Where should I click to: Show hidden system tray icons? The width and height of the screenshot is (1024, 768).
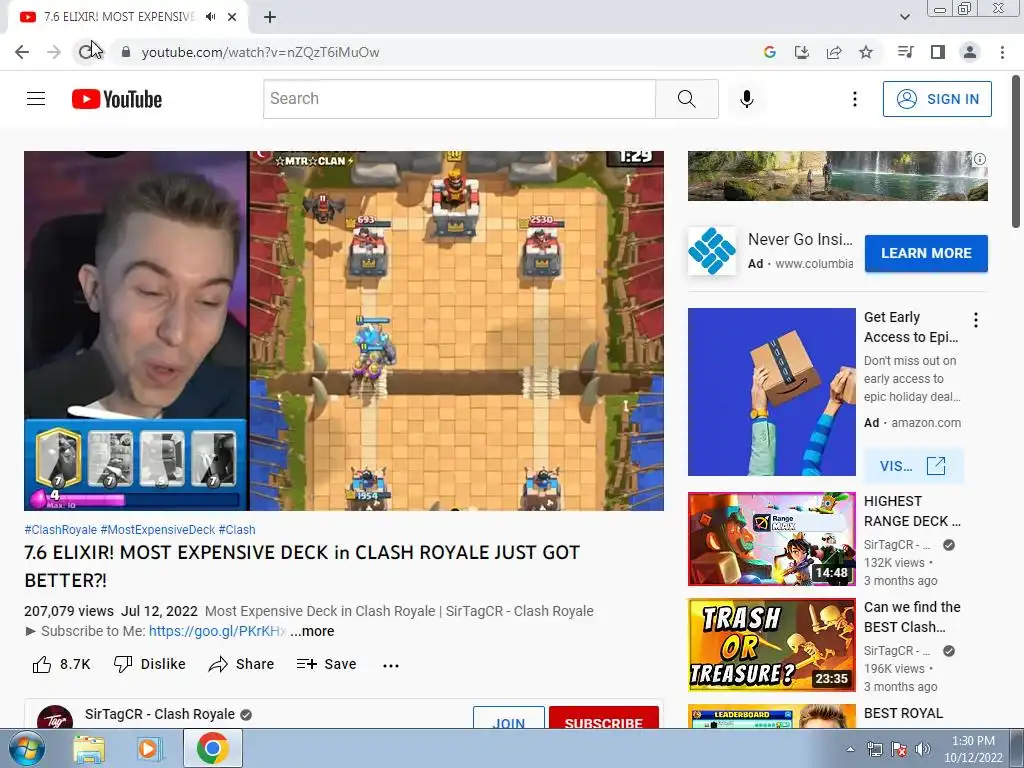click(x=850, y=749)
